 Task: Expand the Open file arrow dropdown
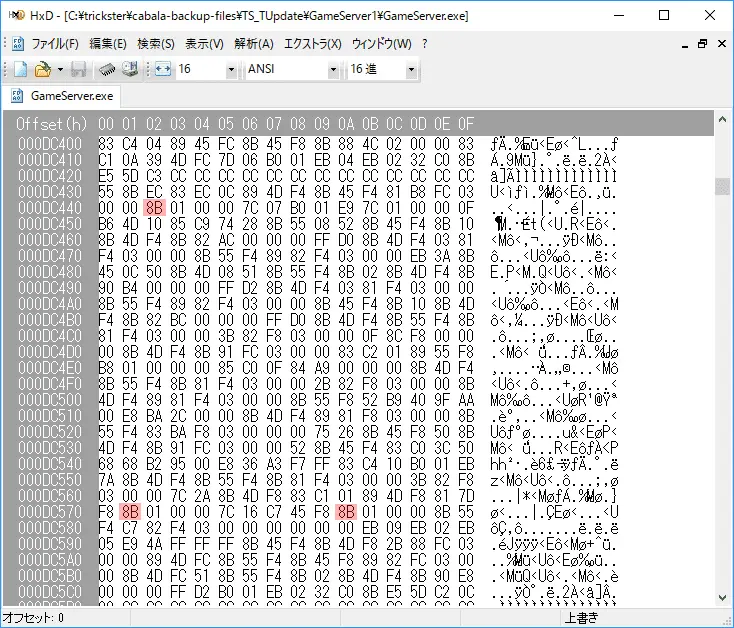pyautogui.click(x=60, y=70)
